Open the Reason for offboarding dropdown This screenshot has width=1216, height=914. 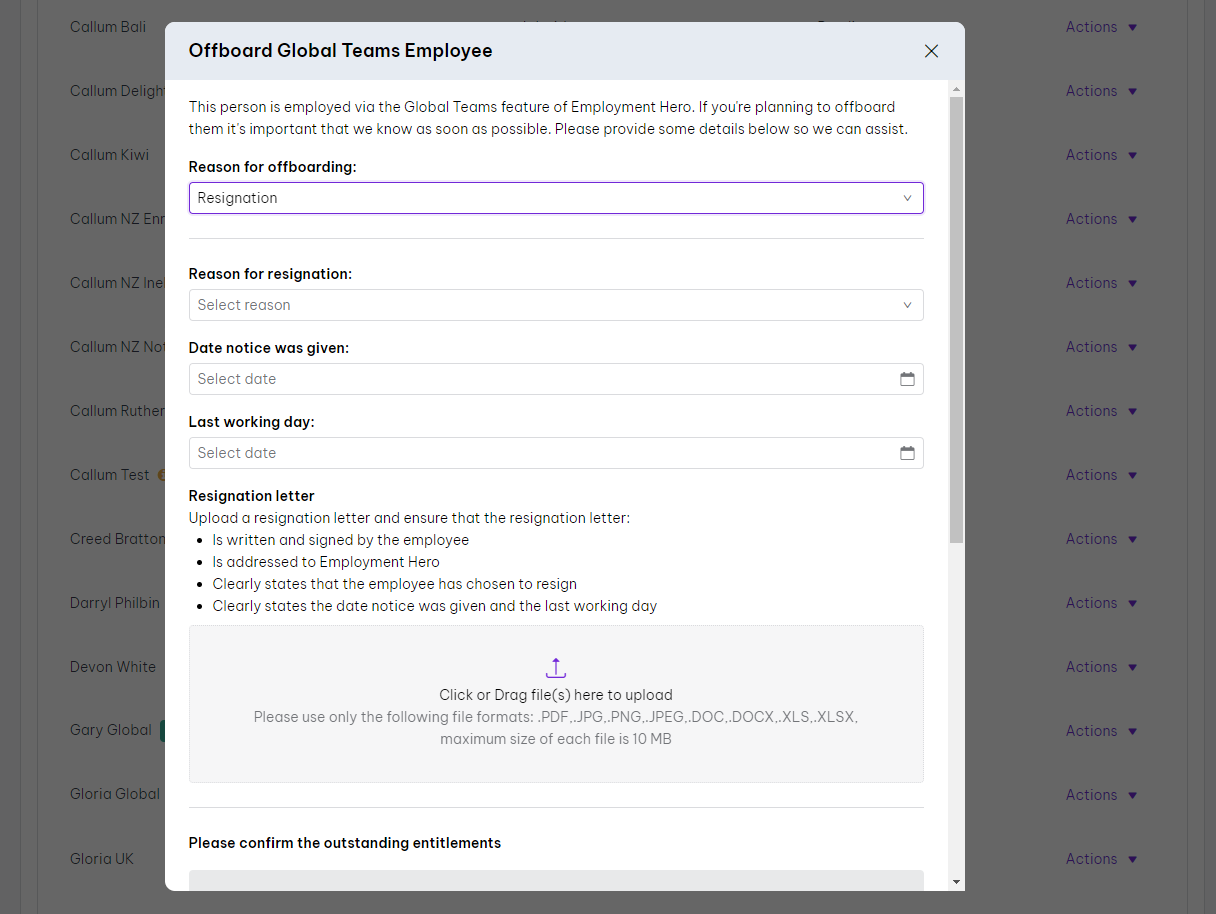click(x=555, y=198)
